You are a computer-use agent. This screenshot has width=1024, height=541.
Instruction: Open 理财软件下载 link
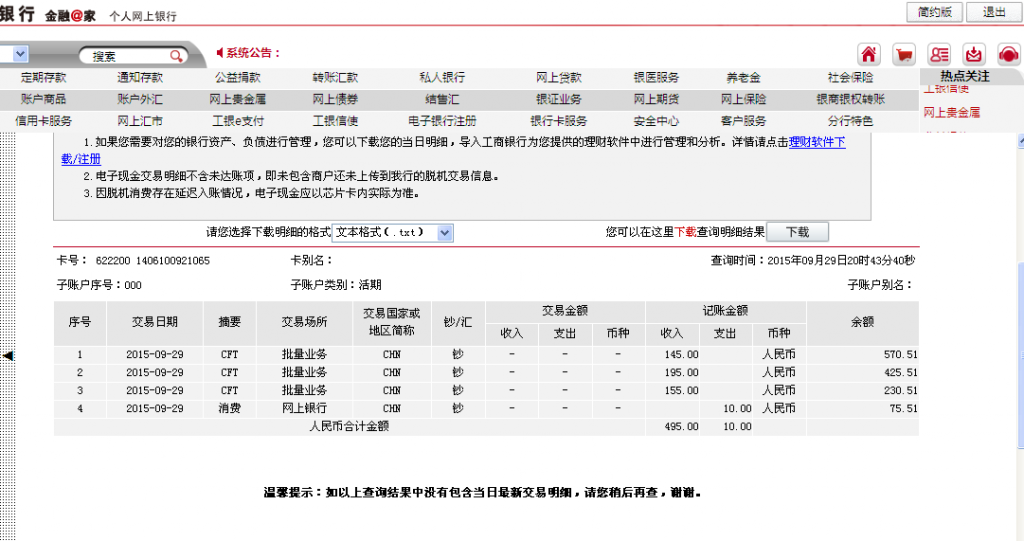coord(816,143)
